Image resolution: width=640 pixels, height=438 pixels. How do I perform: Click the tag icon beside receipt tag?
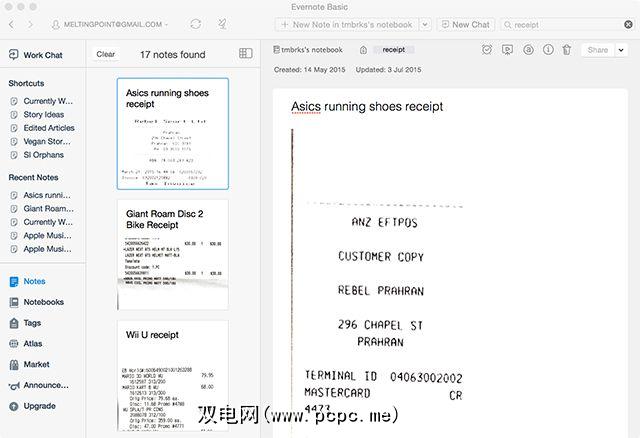tap(363, 50)
